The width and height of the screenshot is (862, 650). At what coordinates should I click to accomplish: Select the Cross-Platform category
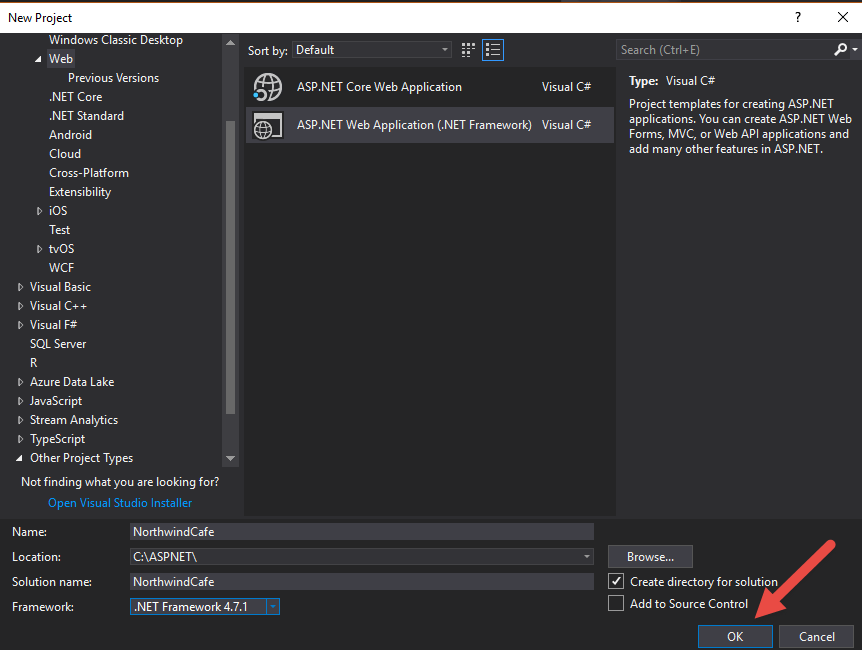tap(89, 173)
